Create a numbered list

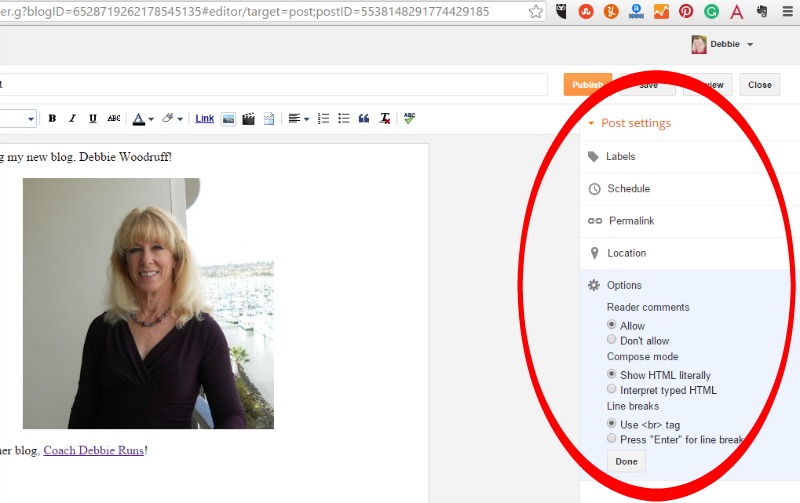tap(323, 119)
